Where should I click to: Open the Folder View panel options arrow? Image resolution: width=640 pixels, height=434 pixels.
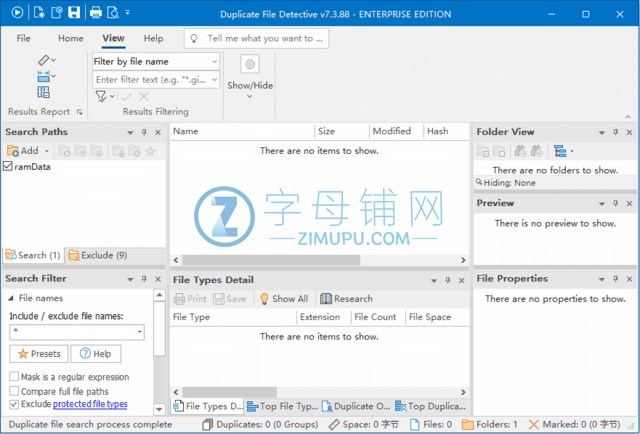[602, 133]
